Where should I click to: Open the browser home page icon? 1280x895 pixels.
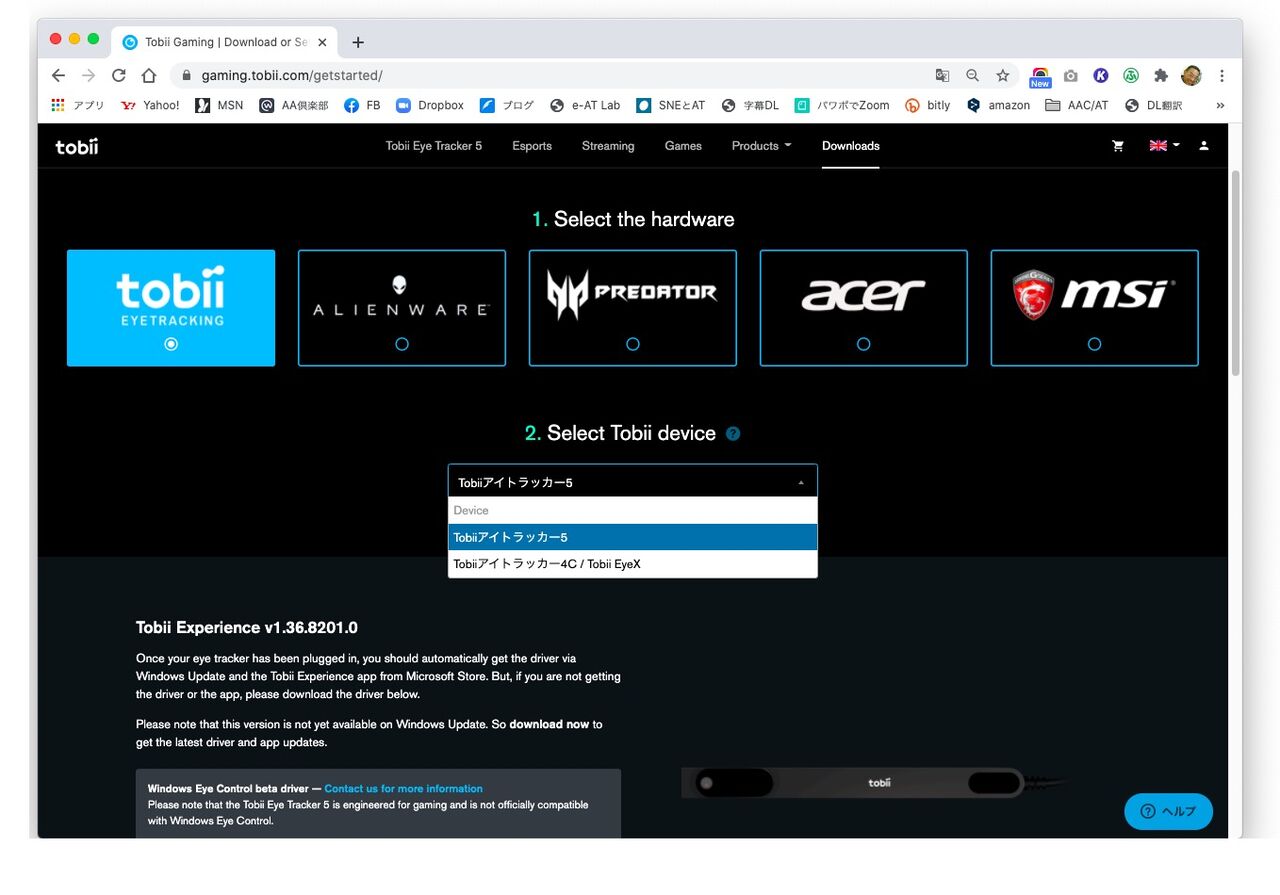coord(148,75)
